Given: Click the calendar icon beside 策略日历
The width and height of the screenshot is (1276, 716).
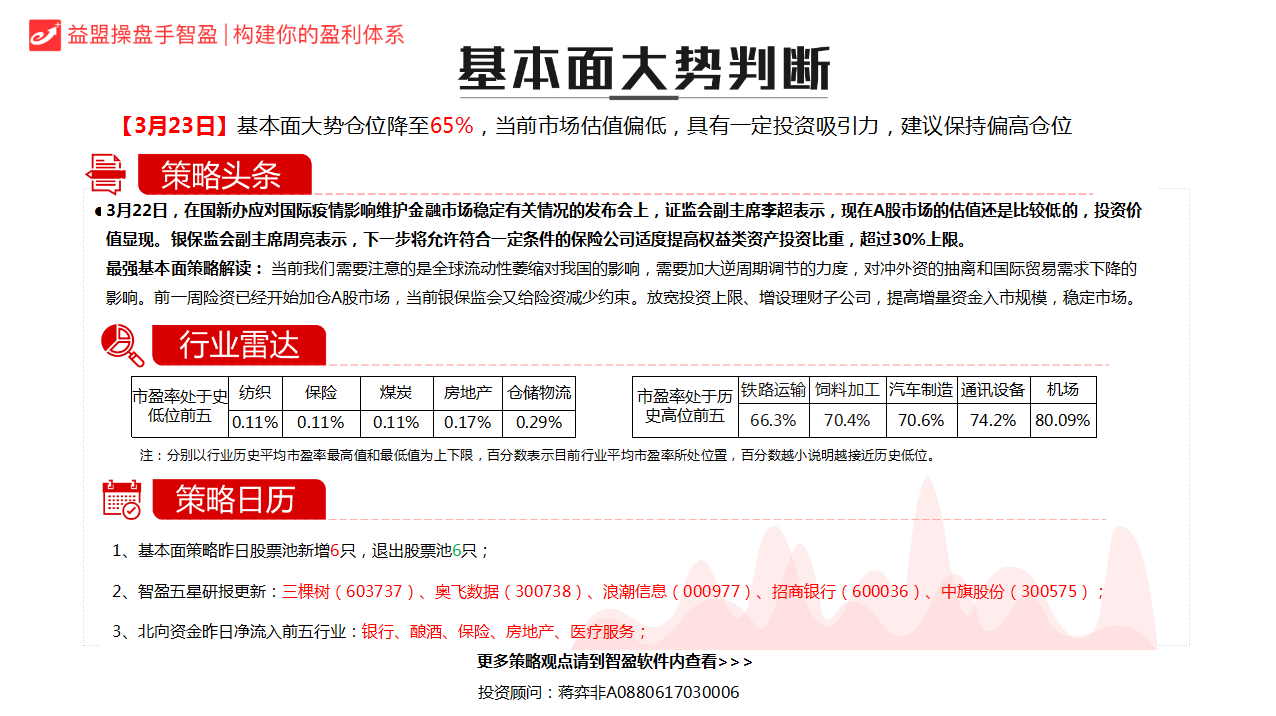Looking at the screenshot, I should [x=122, y=499].
